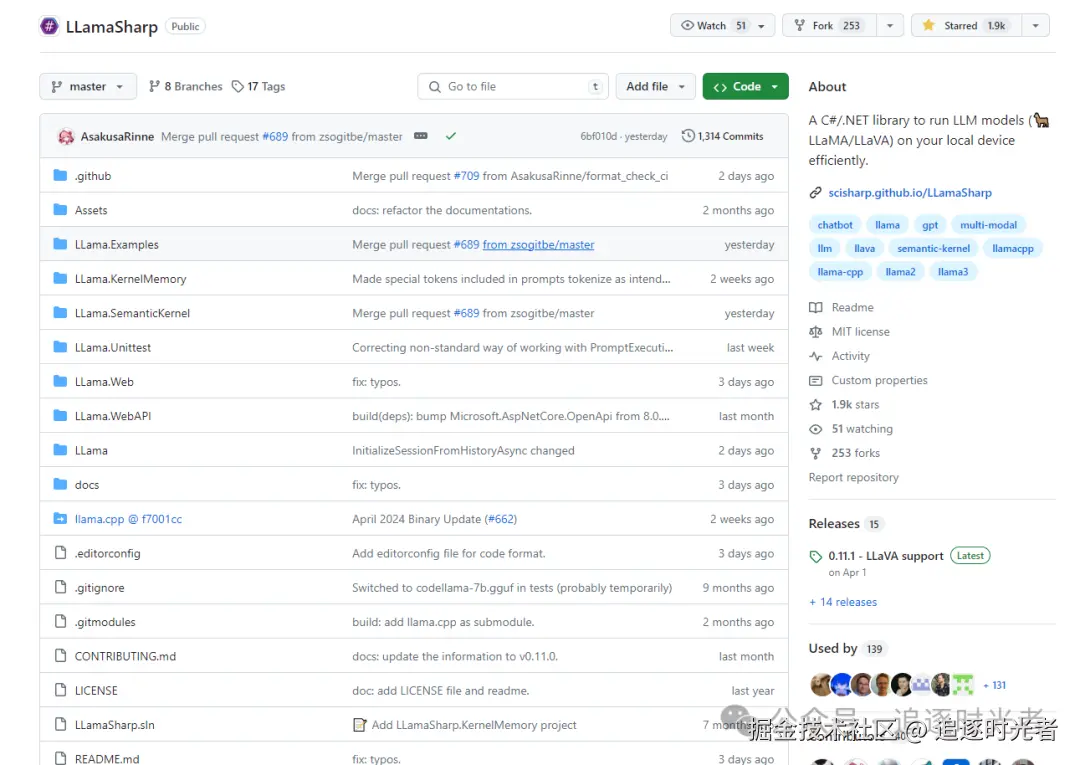Click the Report repository link
This screenshot has width=1080, height=765.
coord(853,477)
